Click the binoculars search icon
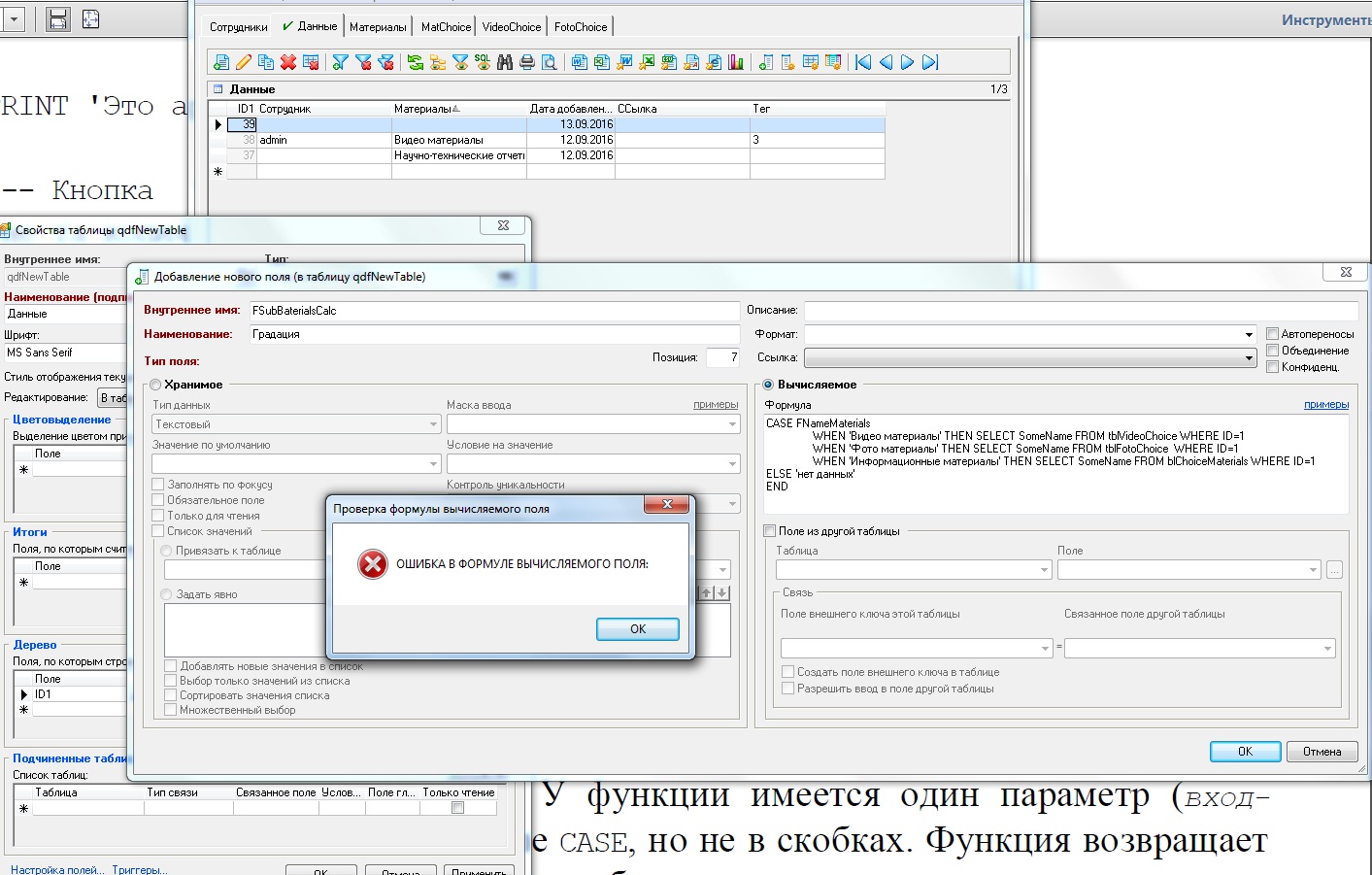Screen dimensions: 1372x875 pyautogui.click(x=505, y=62)
